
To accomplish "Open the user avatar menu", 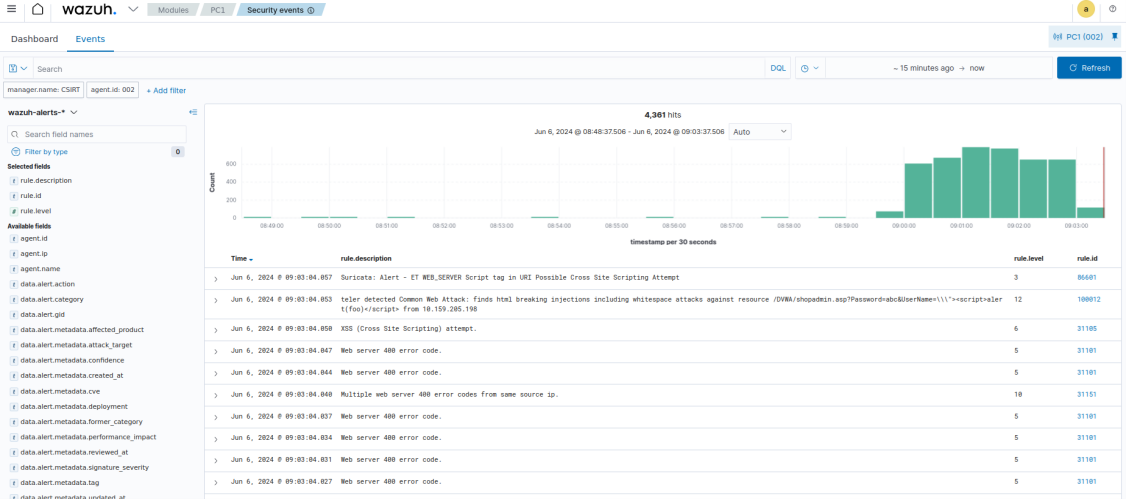I will (1086, 10).
